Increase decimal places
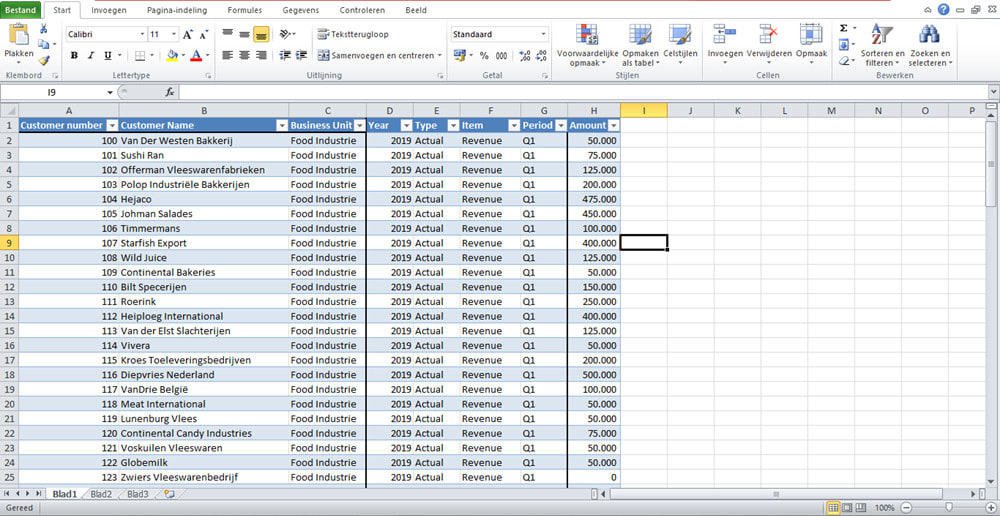Viewport: 1000px width, 516px height. 524,55
